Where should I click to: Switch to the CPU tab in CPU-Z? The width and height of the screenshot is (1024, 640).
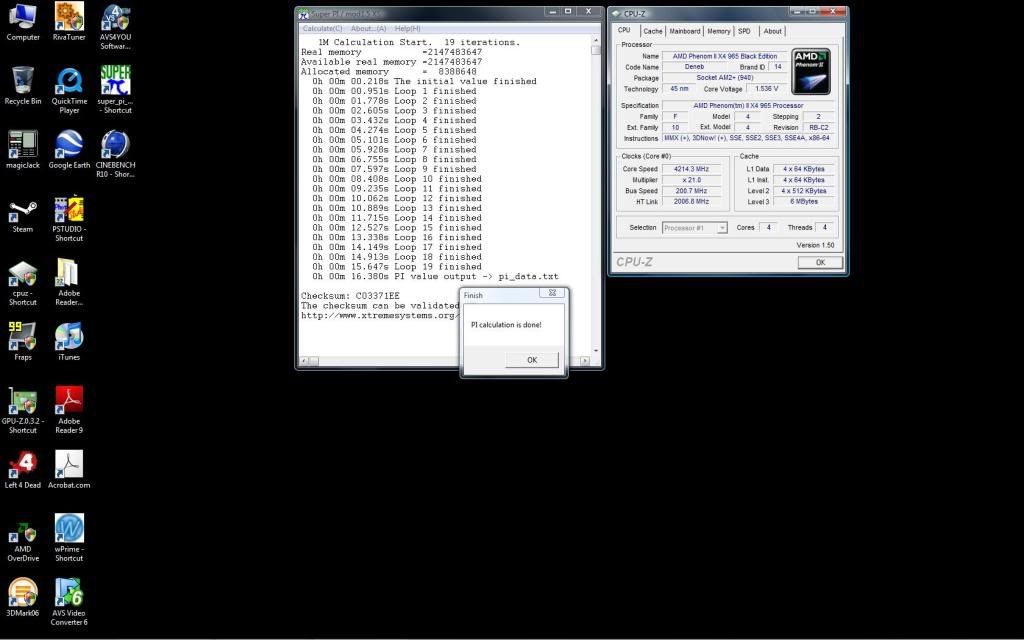(x=624, y=30)
